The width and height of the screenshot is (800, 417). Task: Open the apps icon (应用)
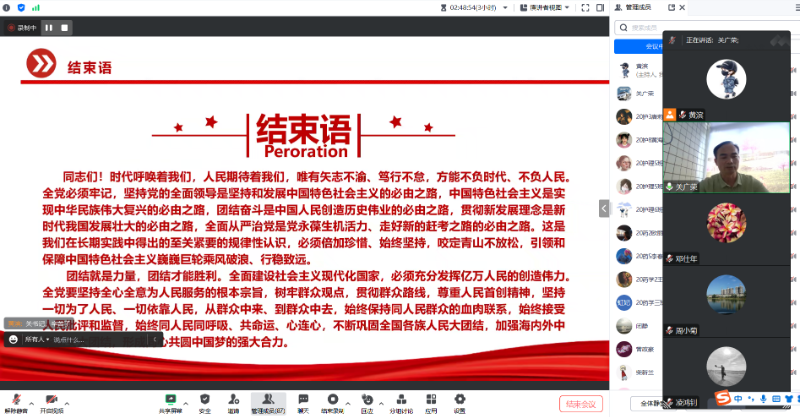click(431, 401)
